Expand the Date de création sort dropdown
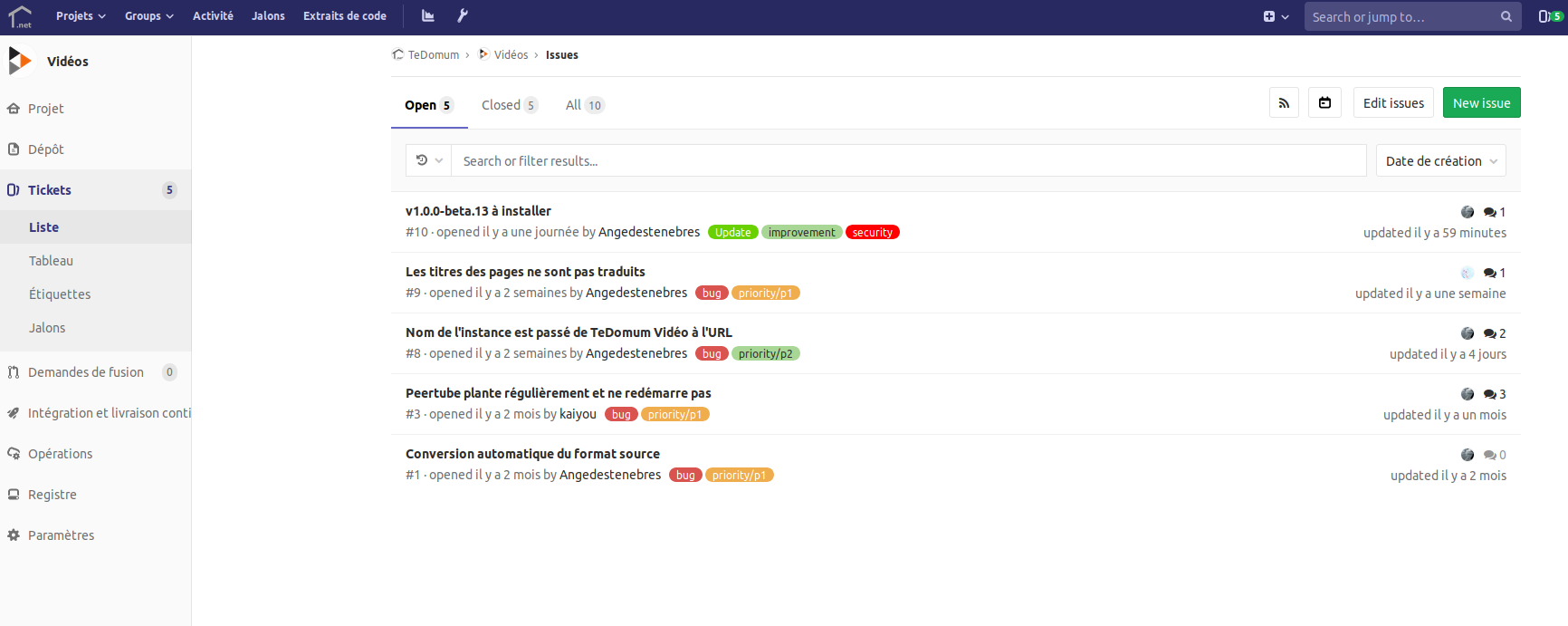Screen dimensions: 1568x626 tap(1440, 161)
